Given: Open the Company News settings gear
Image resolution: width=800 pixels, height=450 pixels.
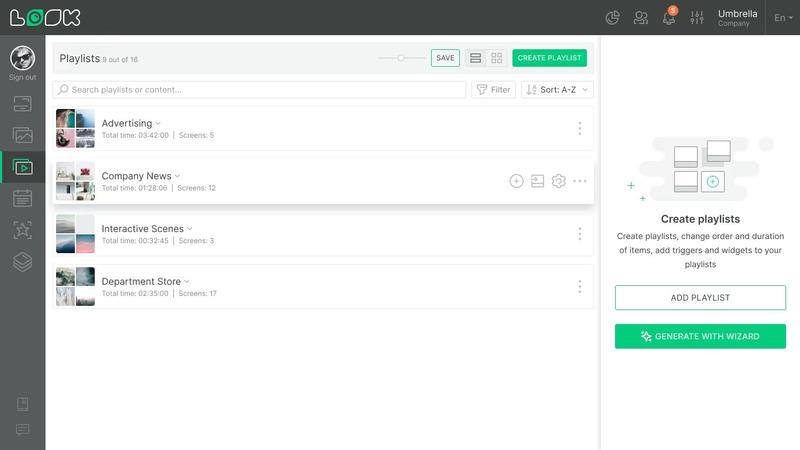Looking at the screenshot, I should coord(559,181).
